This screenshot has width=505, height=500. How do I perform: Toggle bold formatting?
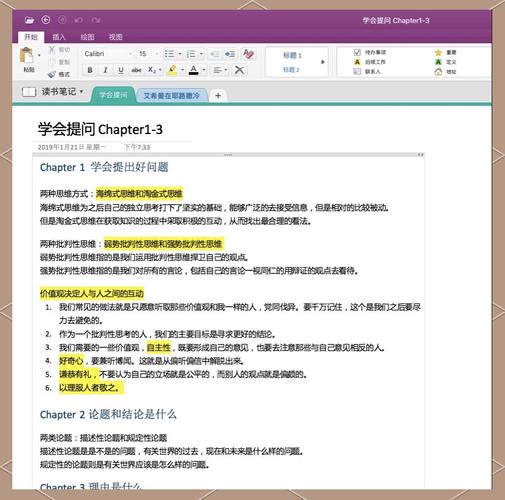tap(90, 70)
